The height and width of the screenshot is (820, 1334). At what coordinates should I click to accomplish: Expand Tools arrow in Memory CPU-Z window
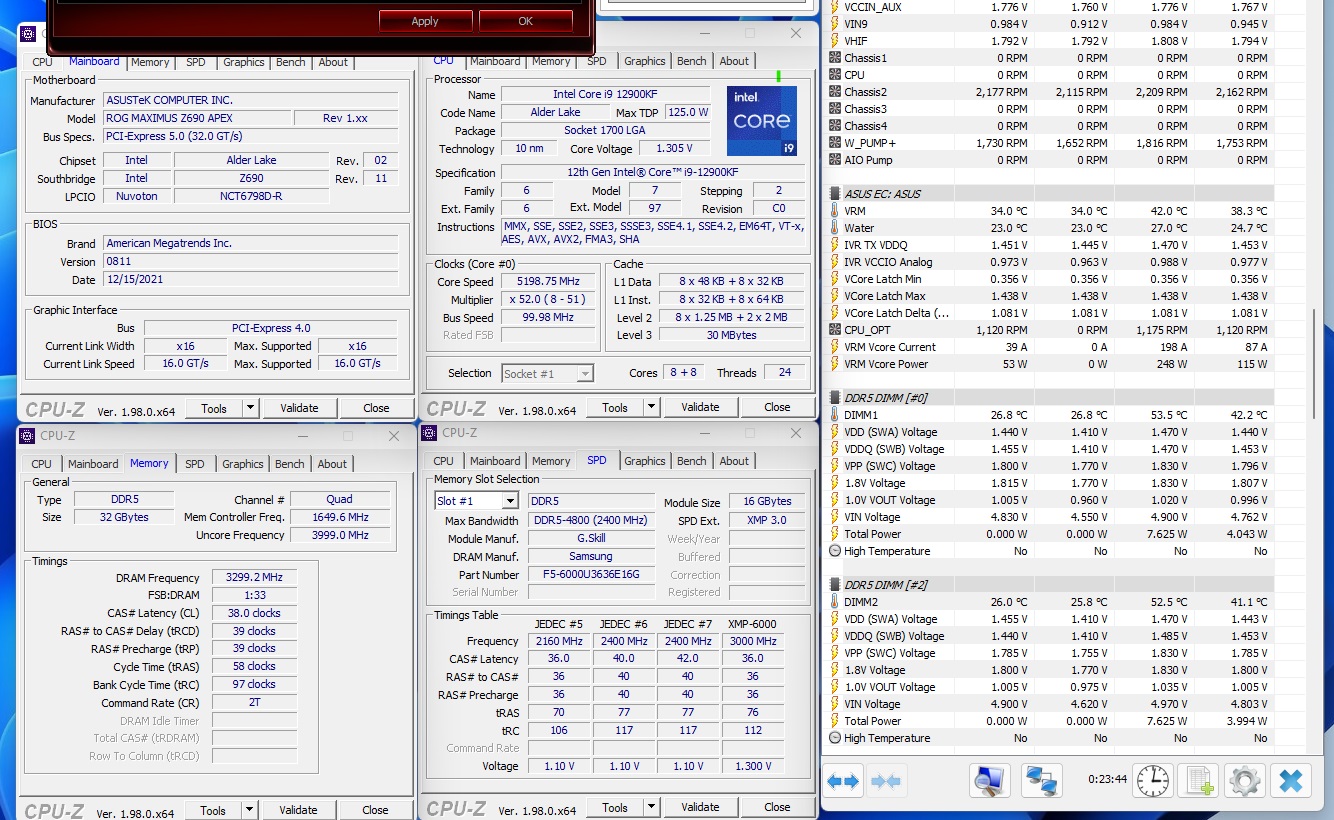[x=249, y=810]
